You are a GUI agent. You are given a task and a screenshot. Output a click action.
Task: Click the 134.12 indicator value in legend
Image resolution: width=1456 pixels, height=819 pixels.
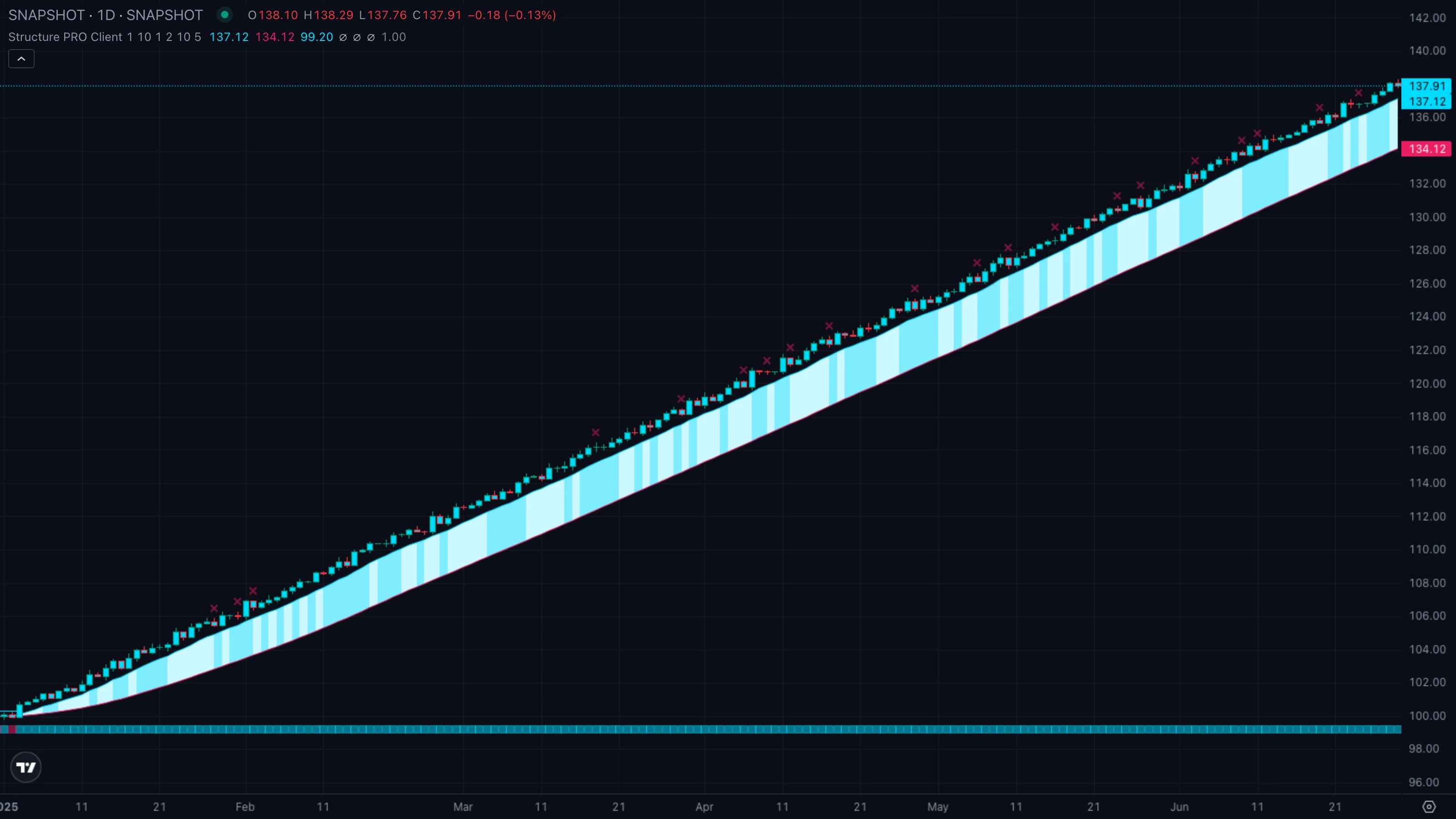point(275,37)
